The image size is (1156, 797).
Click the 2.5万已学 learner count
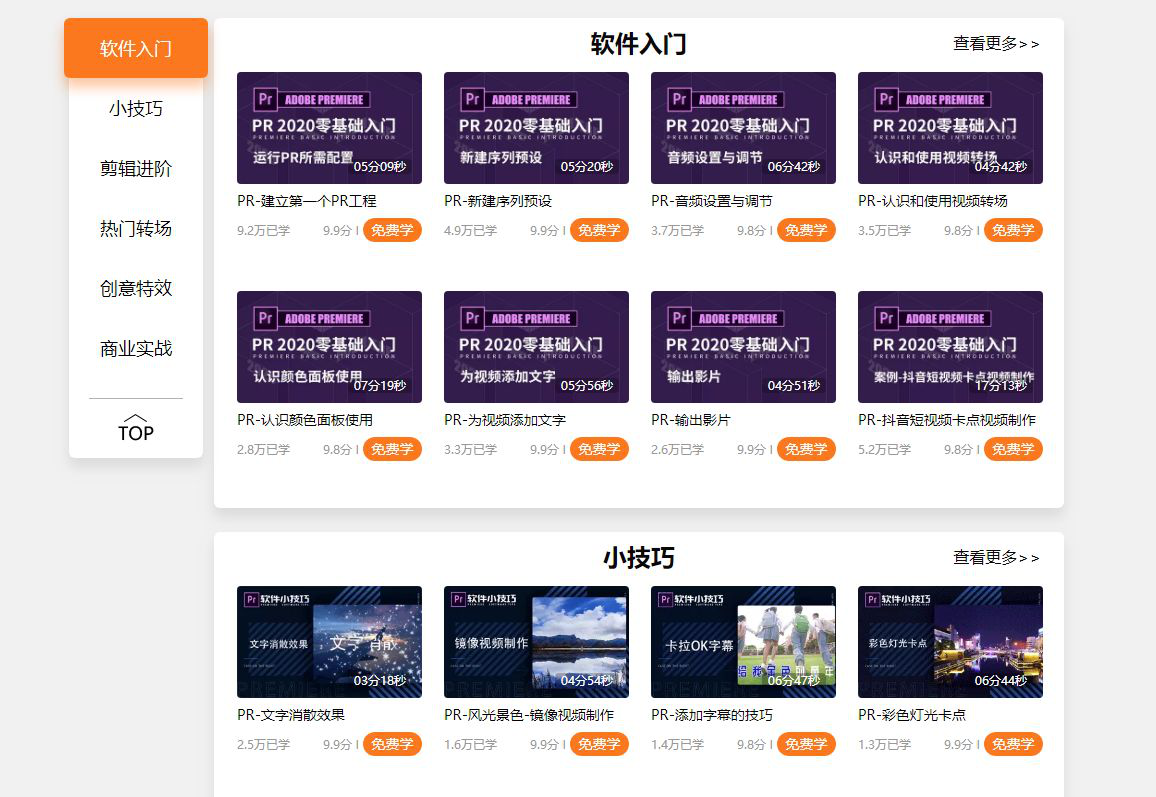coord(263,745)
